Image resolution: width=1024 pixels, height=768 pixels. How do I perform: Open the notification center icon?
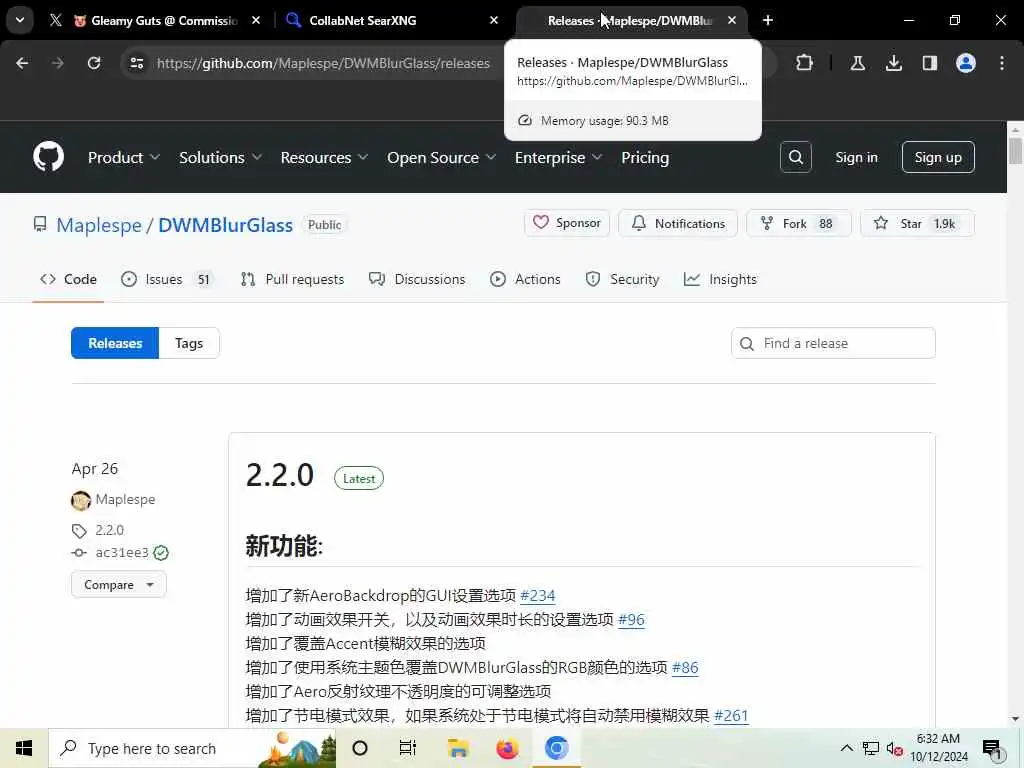click(x=991, y=748)
